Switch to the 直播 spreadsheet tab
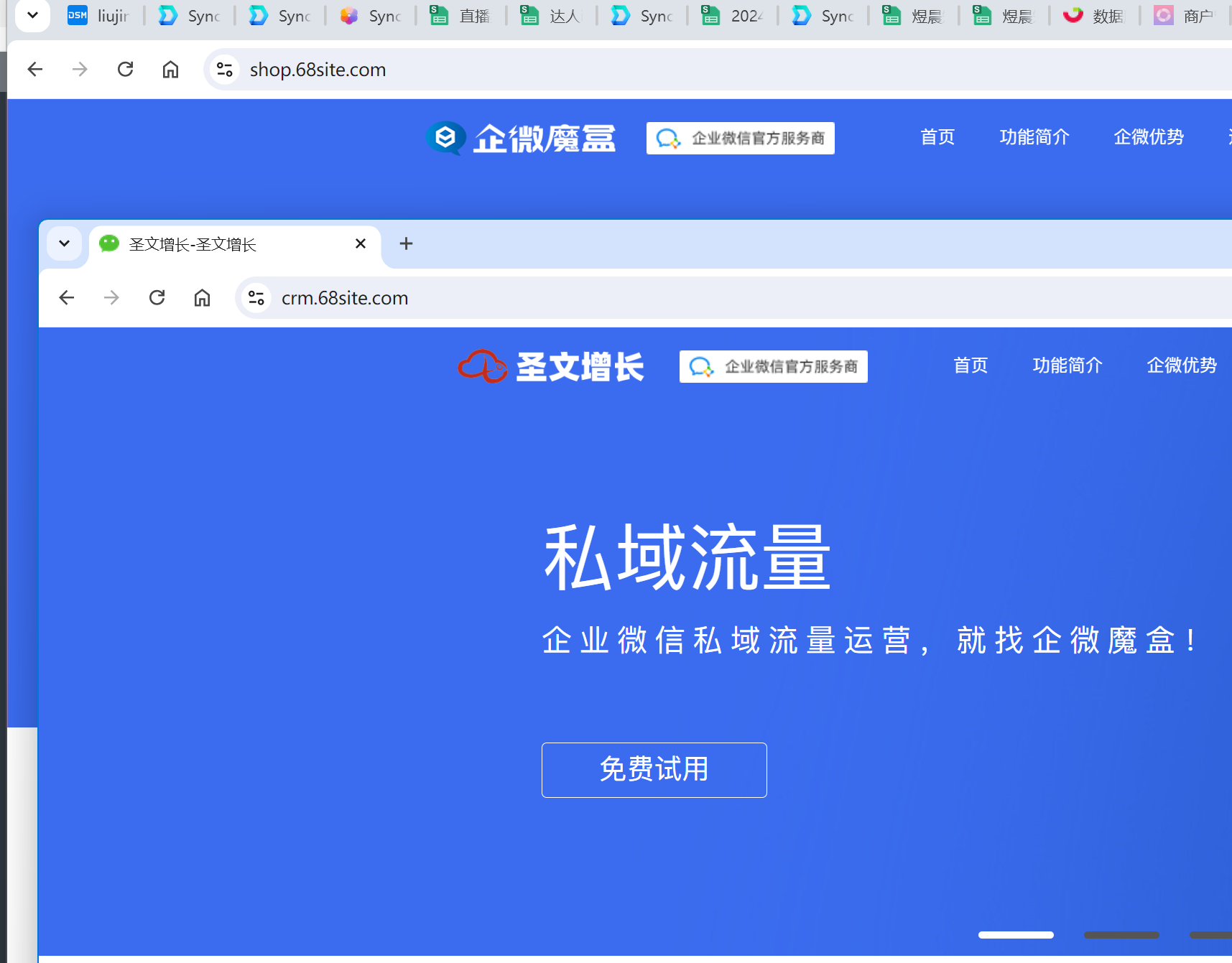1232x963 pixels. click(x=460, y=16)
